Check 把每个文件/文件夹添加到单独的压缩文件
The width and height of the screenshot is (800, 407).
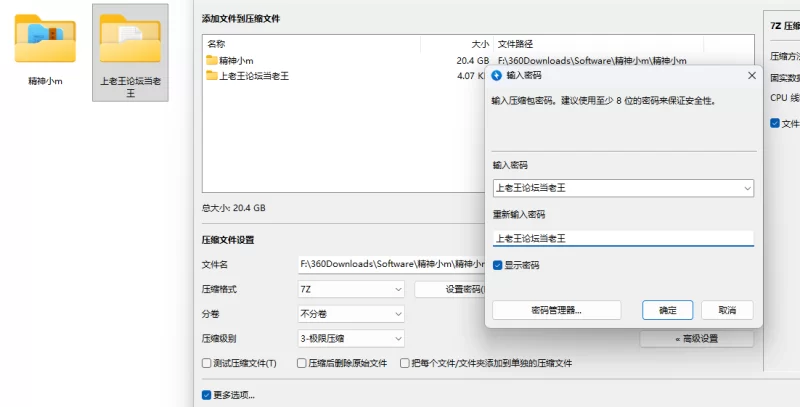point(405,363)
